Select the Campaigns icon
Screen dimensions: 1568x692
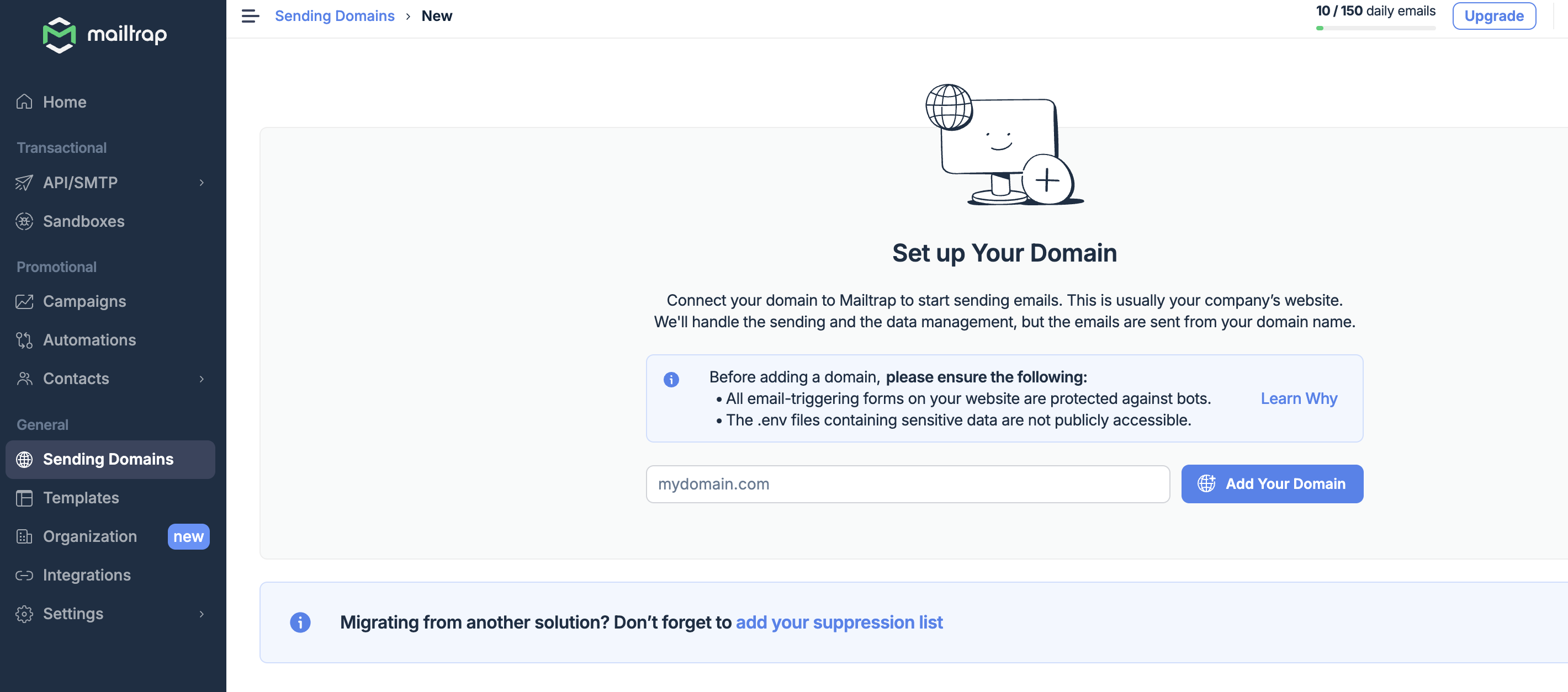coord(24,301)
